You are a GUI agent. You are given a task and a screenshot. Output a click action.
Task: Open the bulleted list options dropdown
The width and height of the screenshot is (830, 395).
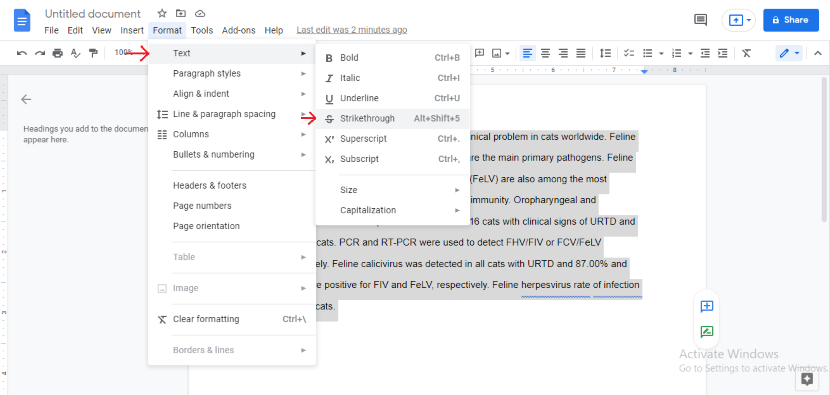click(661, 53)
